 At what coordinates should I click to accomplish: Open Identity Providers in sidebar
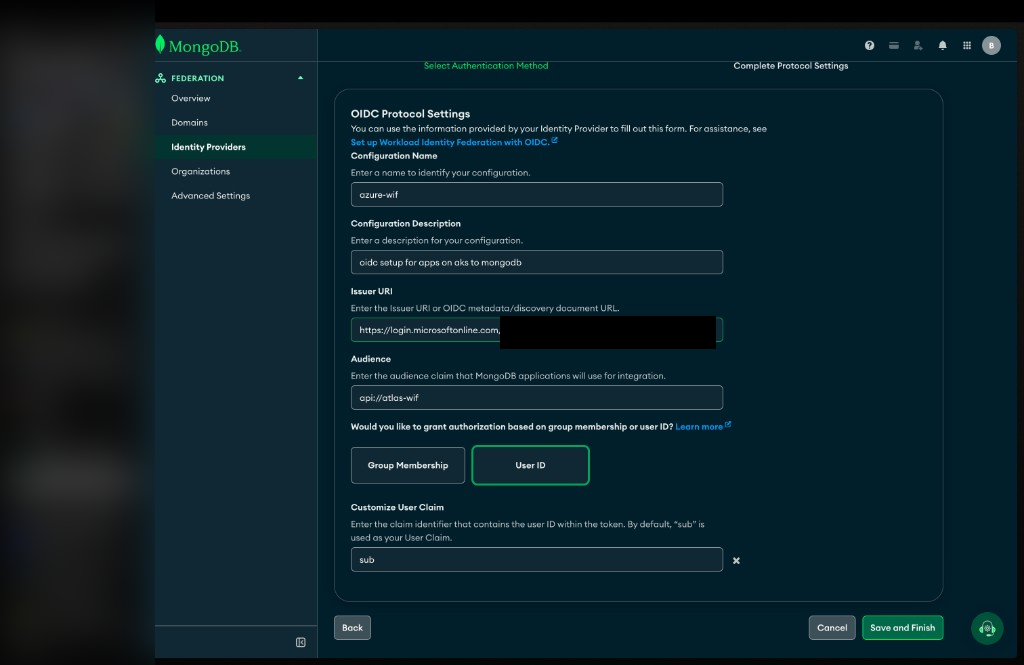click(x=208, y=147)
